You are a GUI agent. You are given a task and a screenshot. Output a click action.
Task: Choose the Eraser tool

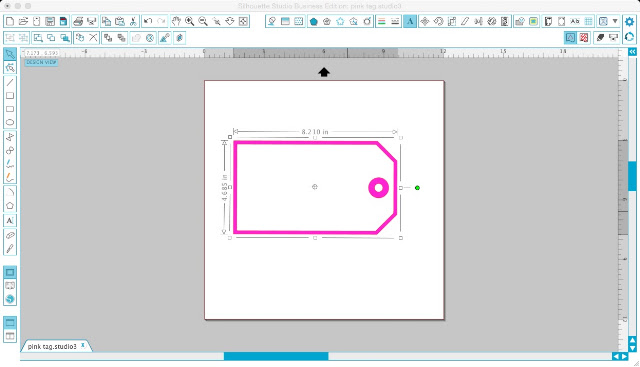pyautogui.click(x=10, y=235)
